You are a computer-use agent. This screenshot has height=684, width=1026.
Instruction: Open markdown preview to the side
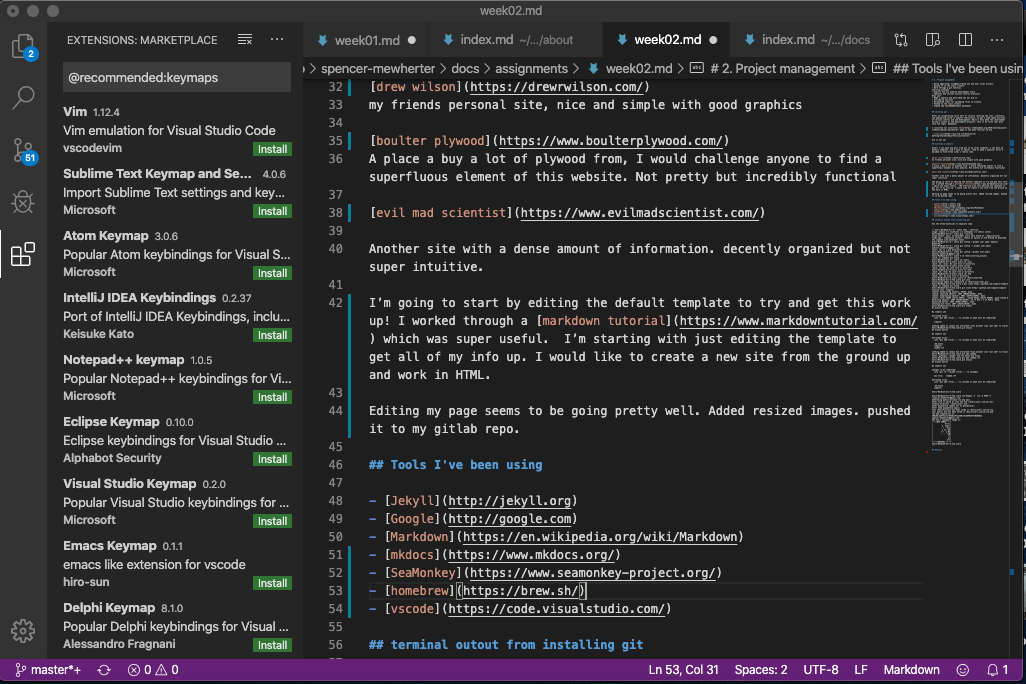pyautogui.click(x=933, y=40)
